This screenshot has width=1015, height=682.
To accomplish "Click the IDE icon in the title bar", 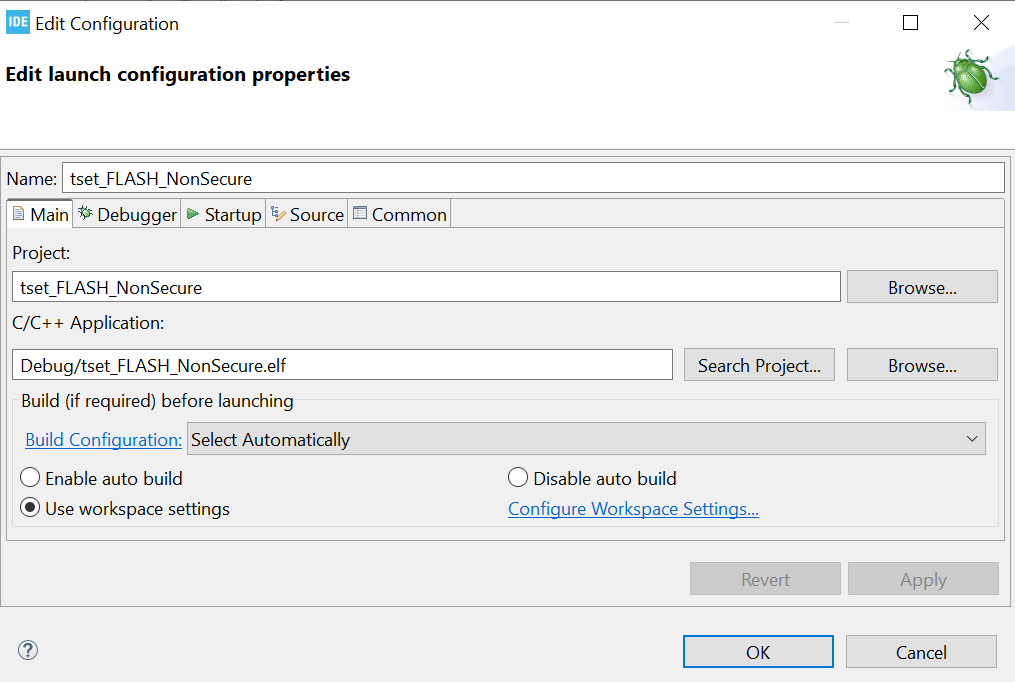I will tap(16, 21).
